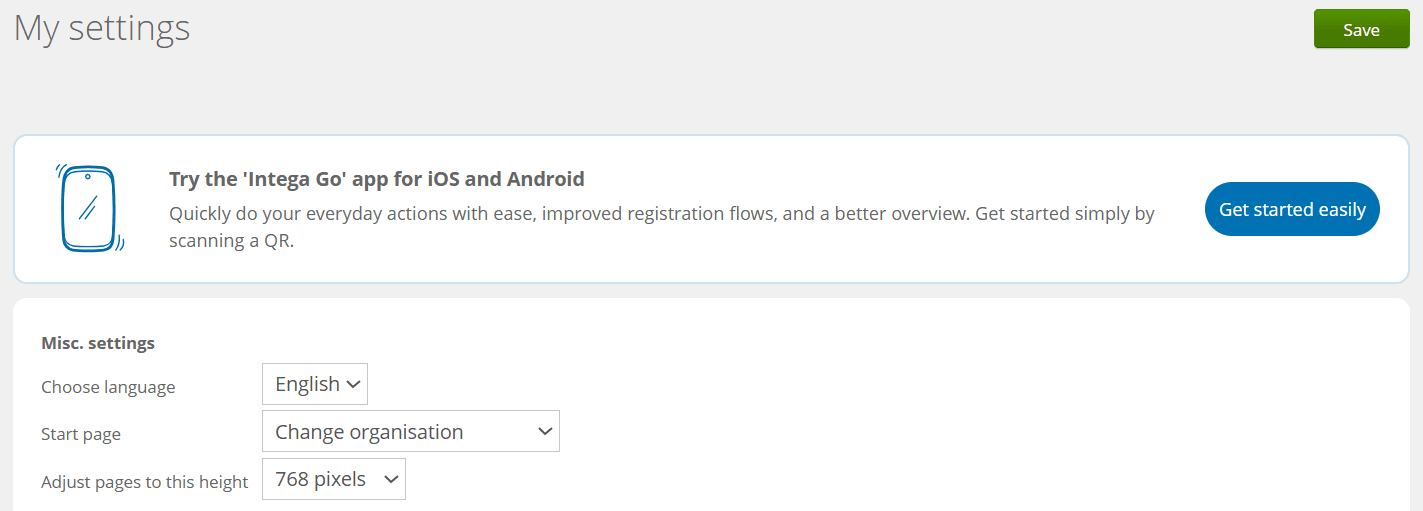This screenshot has height=511, width=1423.
Task: Click the phone icon for Intega Go
Action: click(x=89, y=209)
